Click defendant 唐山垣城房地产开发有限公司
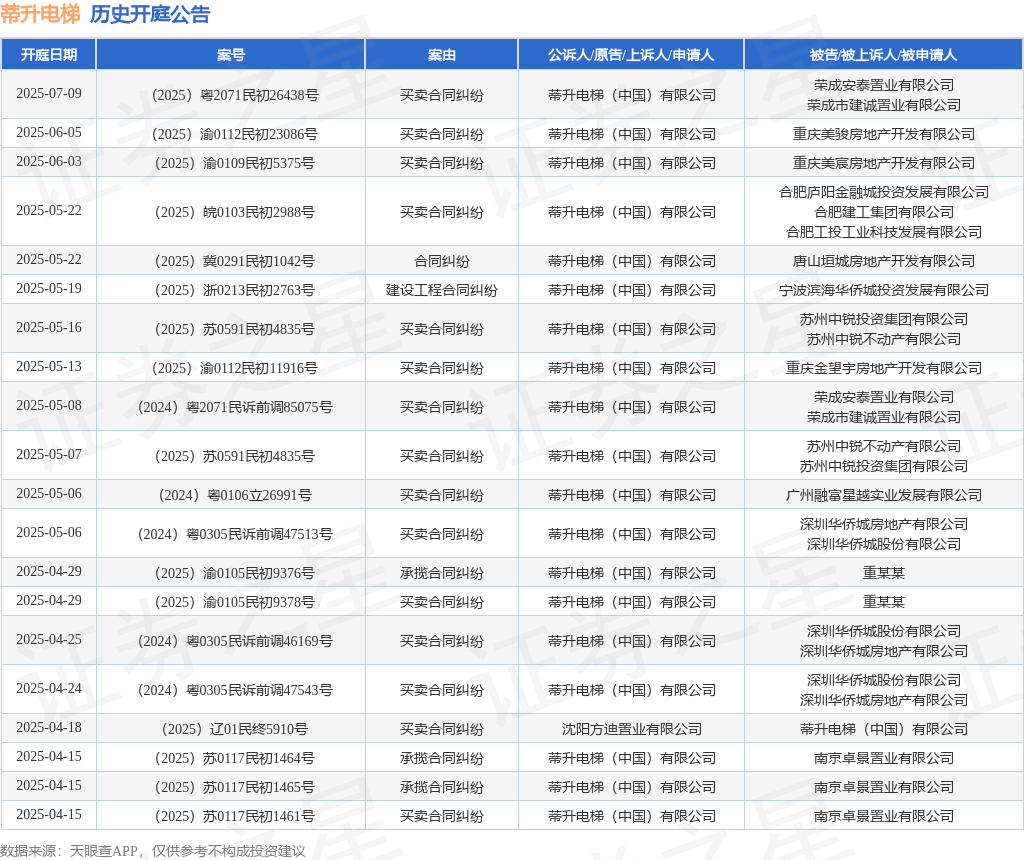1024x860 pixels. (884, 261)
